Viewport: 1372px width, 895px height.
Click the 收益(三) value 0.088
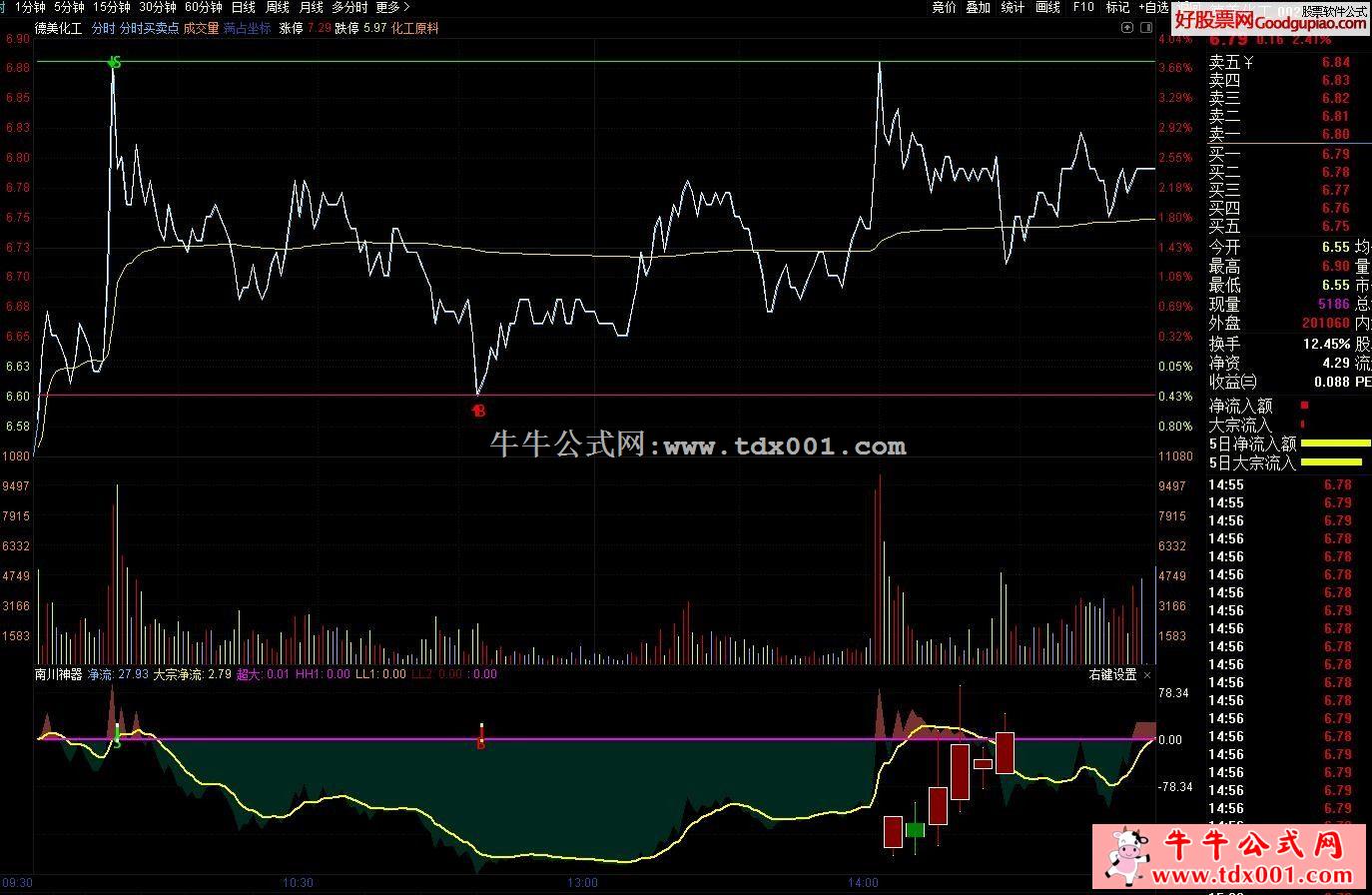[1330, 382]
